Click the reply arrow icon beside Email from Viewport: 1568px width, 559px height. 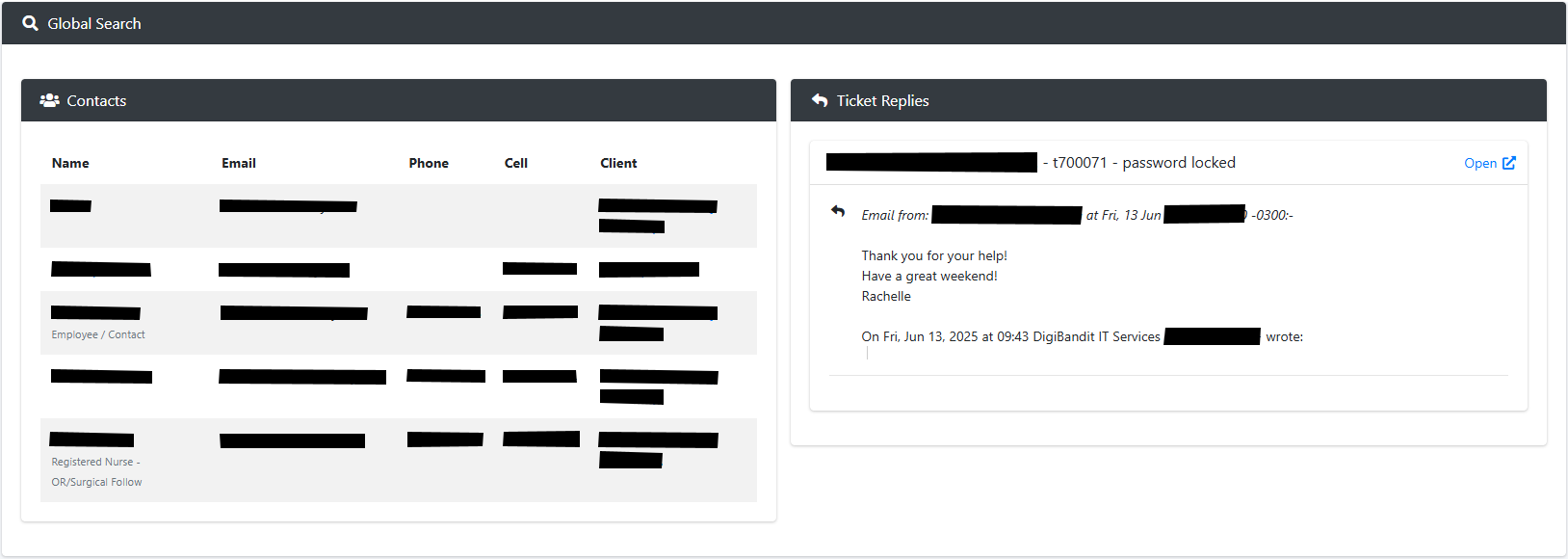click(838, 211)
